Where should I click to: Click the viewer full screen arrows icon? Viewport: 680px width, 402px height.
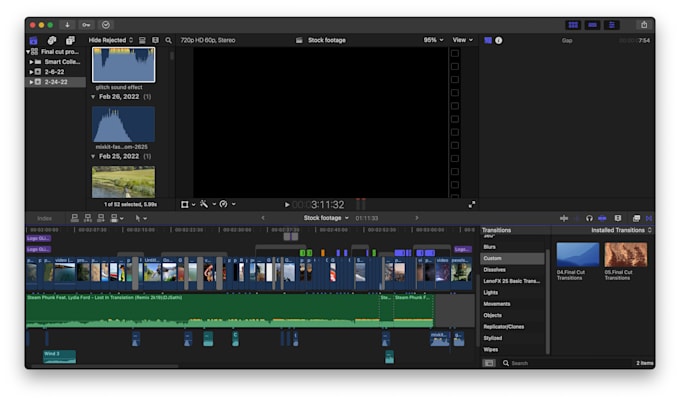click(472, 204)
